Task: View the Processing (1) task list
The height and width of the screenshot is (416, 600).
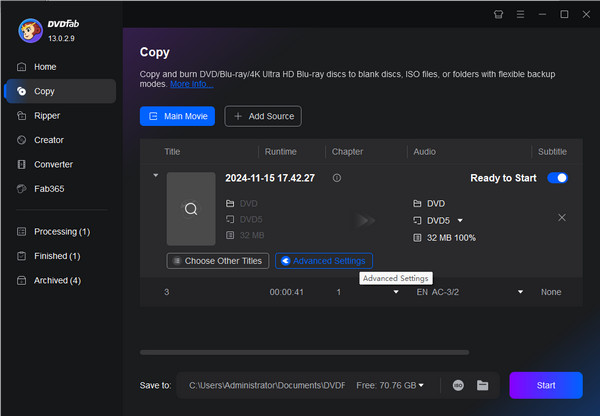Action: 60,232
